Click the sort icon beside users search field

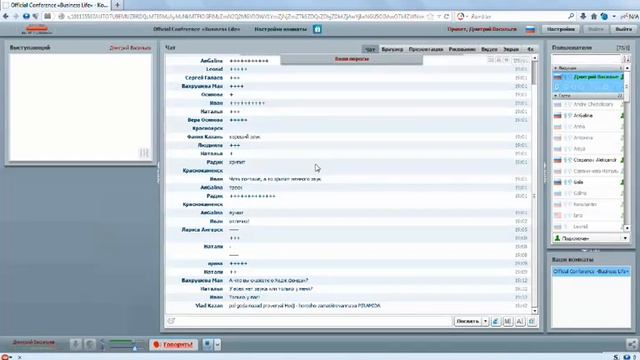pyautogui.click(x=627, y=59)
